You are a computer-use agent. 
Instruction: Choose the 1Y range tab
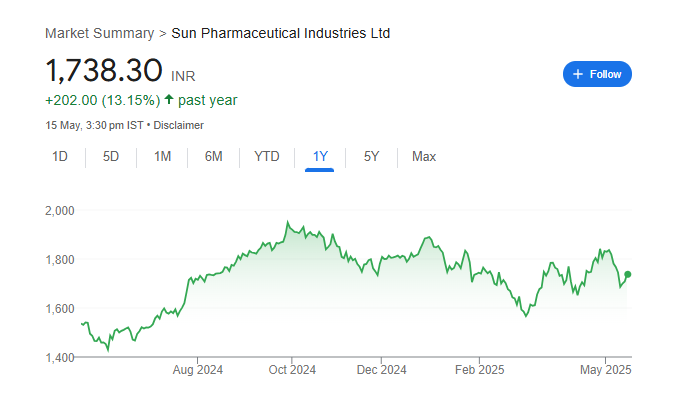[x=320, y=156]
